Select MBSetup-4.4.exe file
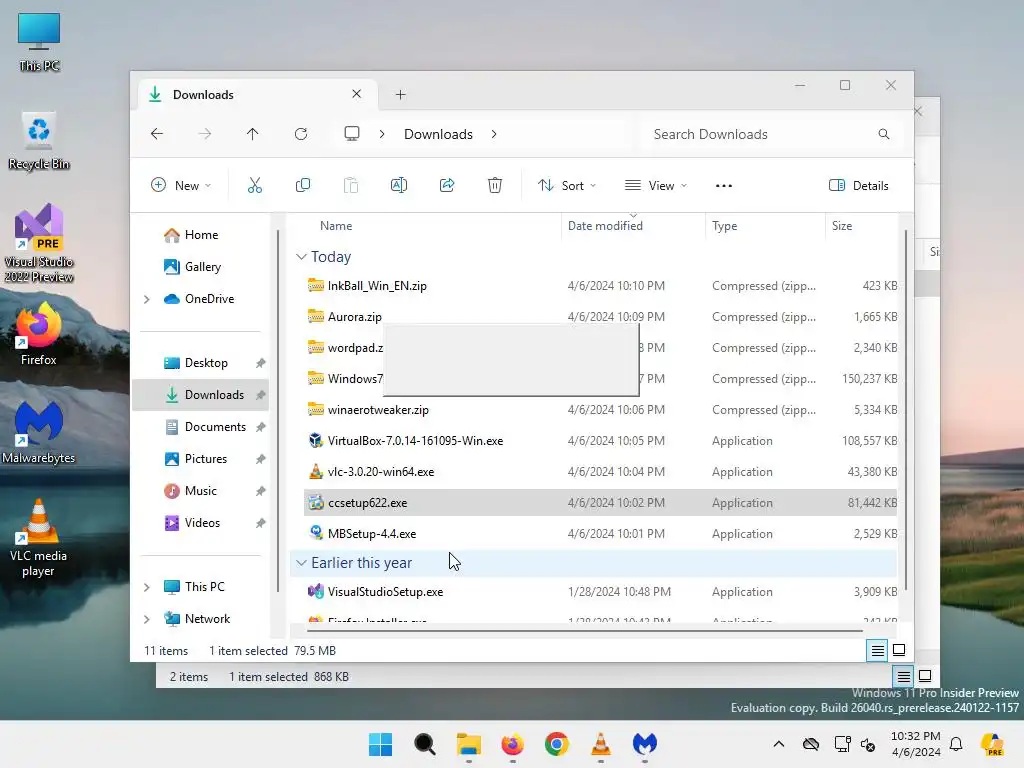 (600, 534)
